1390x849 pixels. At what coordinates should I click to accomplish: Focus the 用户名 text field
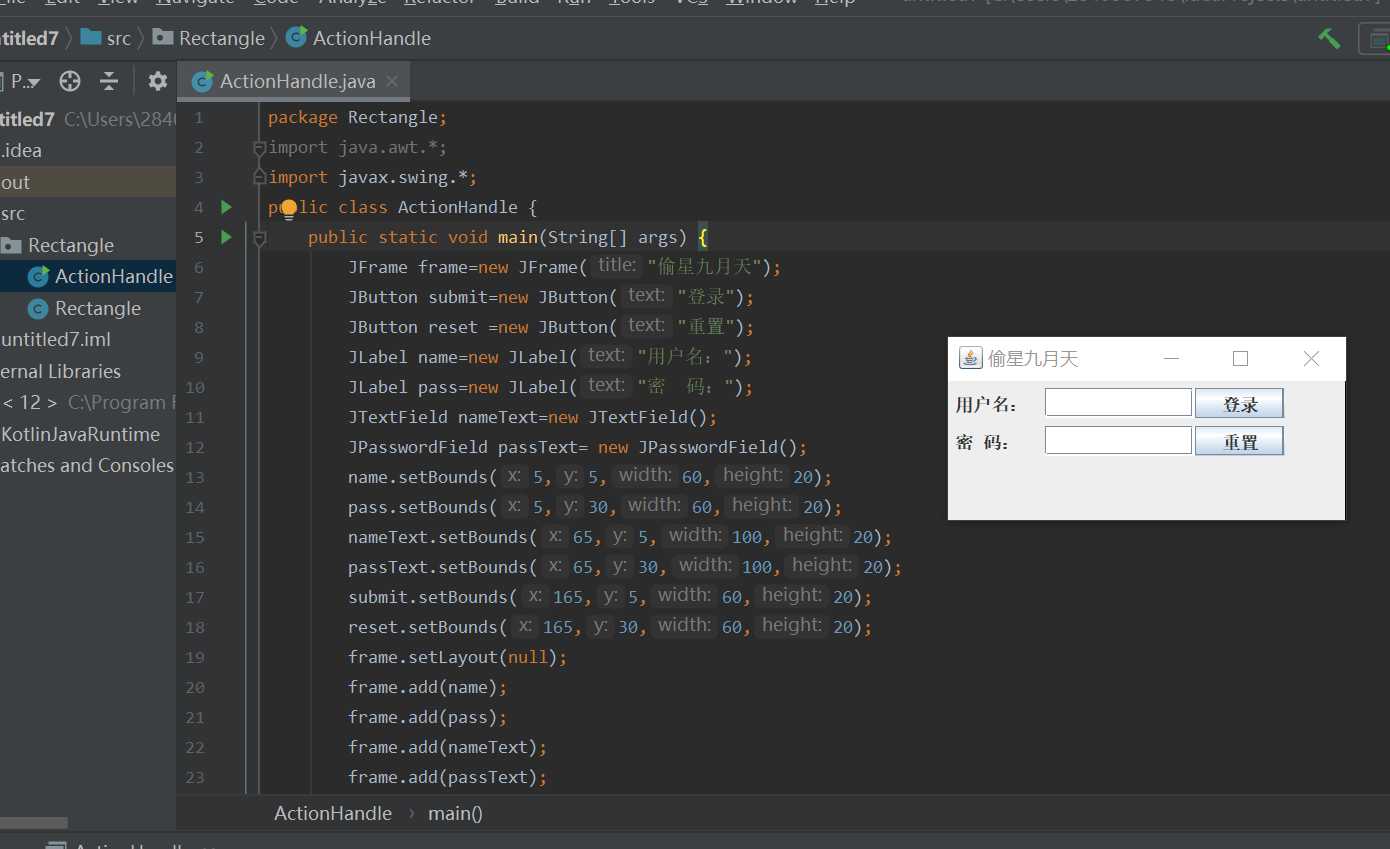[1118, 402]
